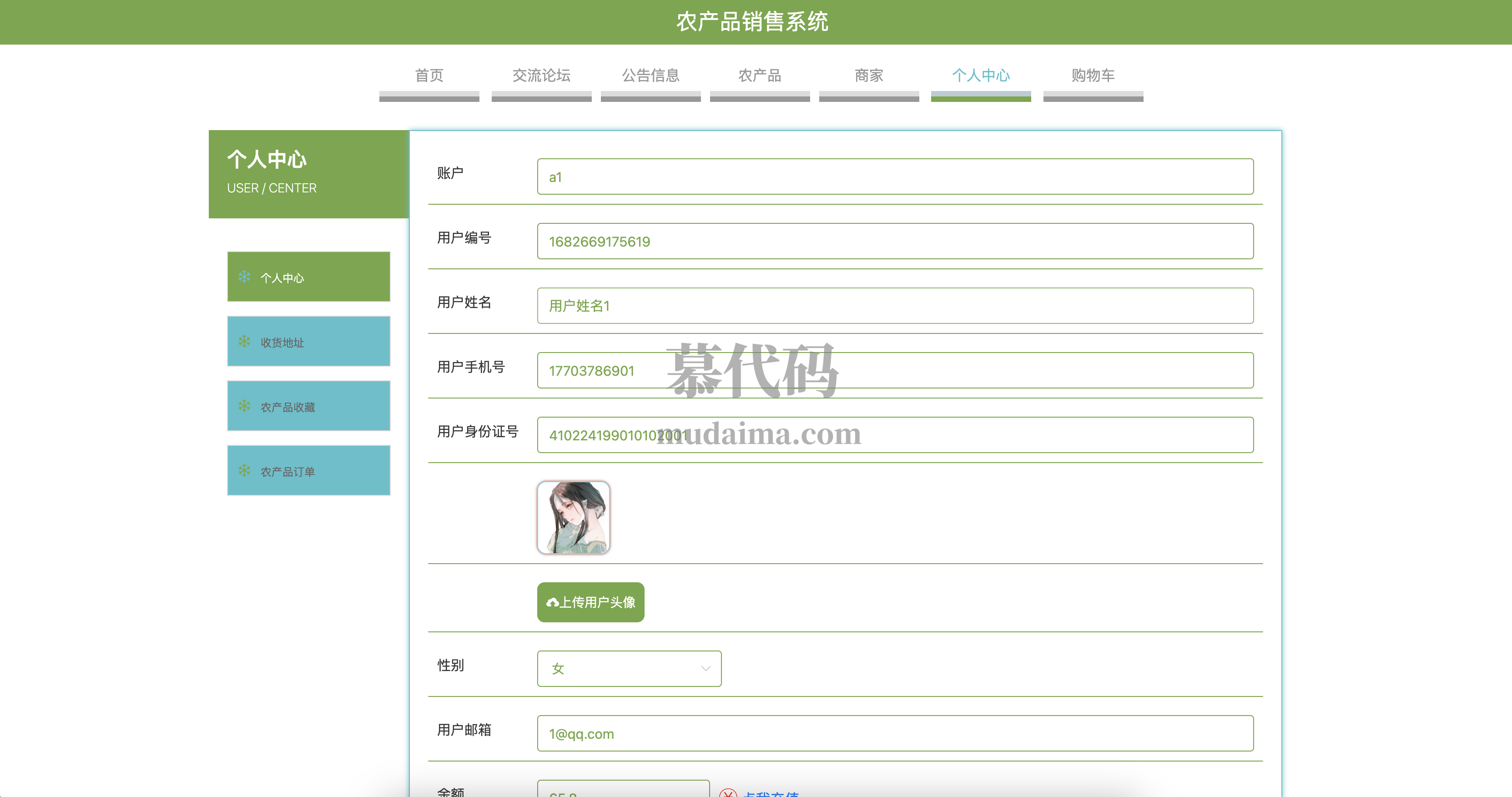Click the 上传用户头像 upload button
Viewport: 1512px width, 797px height.
pos(590,602)
